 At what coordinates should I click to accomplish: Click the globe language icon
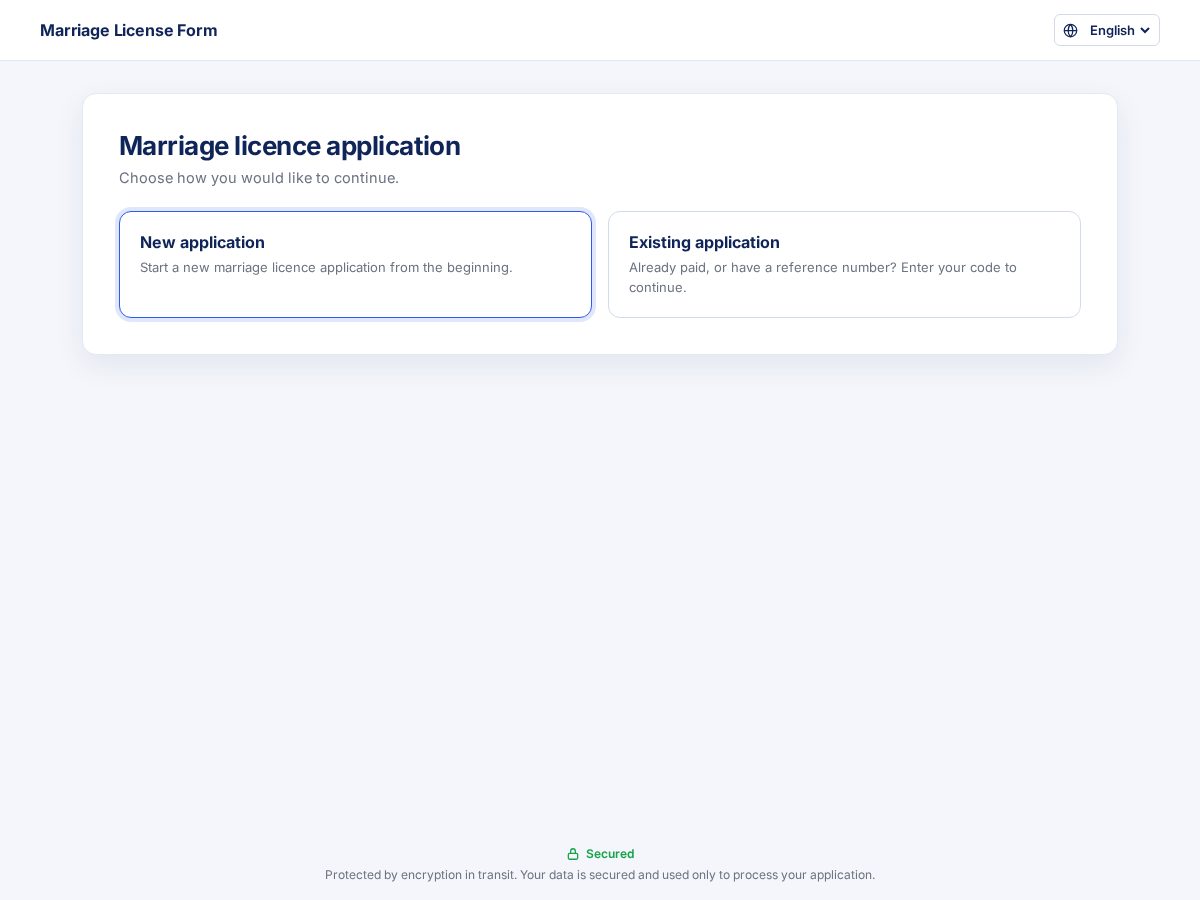(1071, 30)
